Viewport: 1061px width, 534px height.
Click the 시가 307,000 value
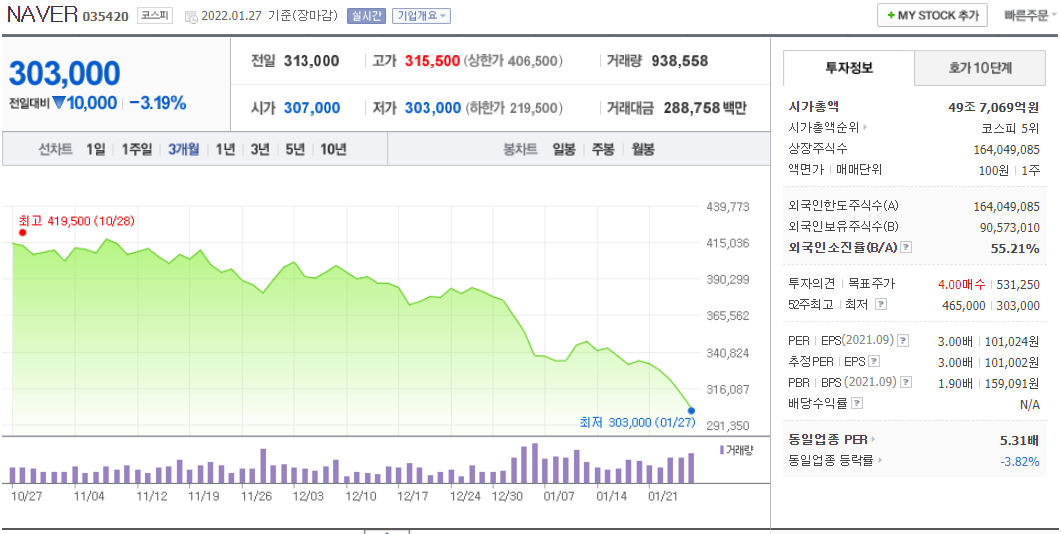click(x=312, y=108)
